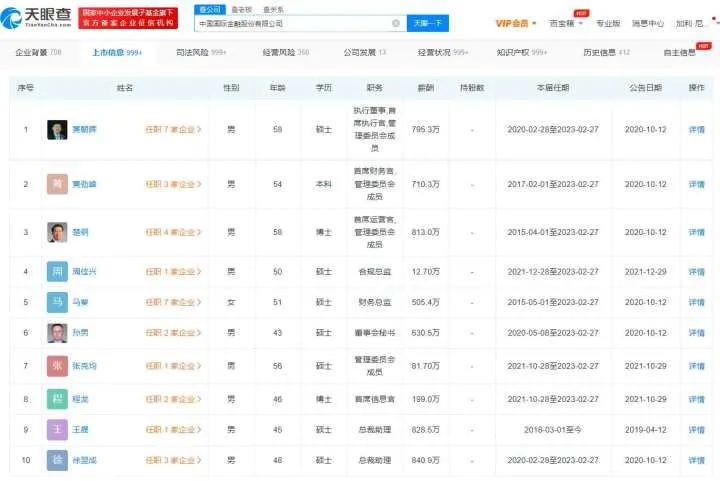Click green 程 avatar tile in row 8

tap(57, 399)
